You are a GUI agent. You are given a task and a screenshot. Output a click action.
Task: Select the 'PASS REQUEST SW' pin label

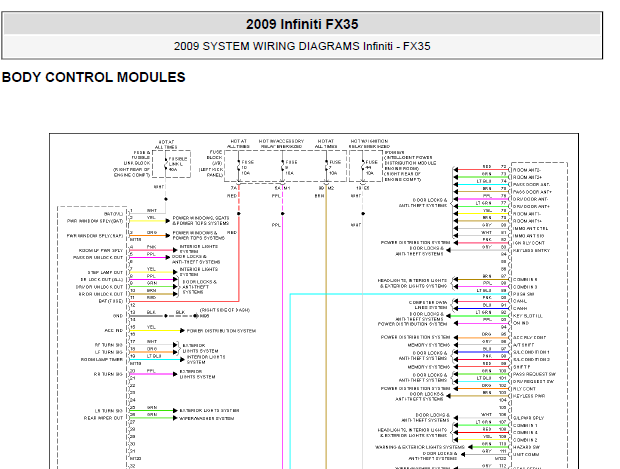[534, 374]
